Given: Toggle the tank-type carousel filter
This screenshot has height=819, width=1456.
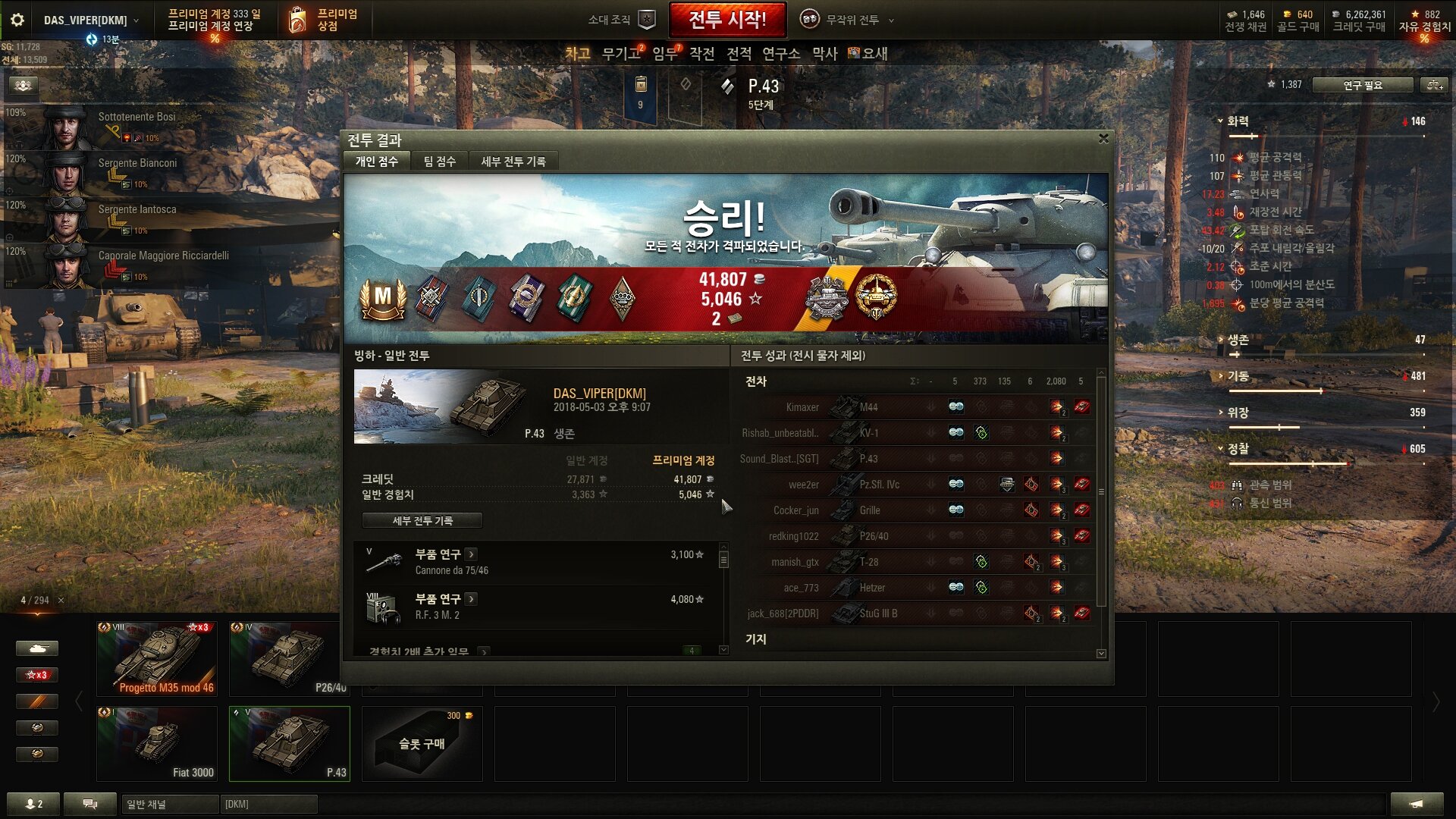Looking at the screenshot, I should coord(36,648).
